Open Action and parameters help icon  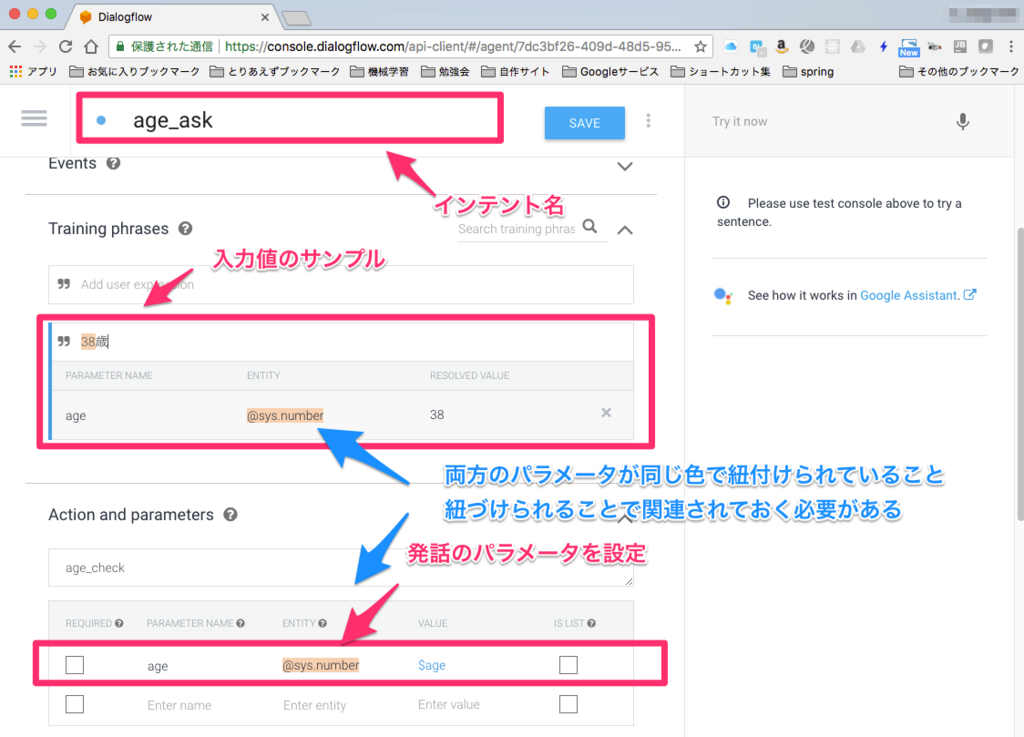230,514
